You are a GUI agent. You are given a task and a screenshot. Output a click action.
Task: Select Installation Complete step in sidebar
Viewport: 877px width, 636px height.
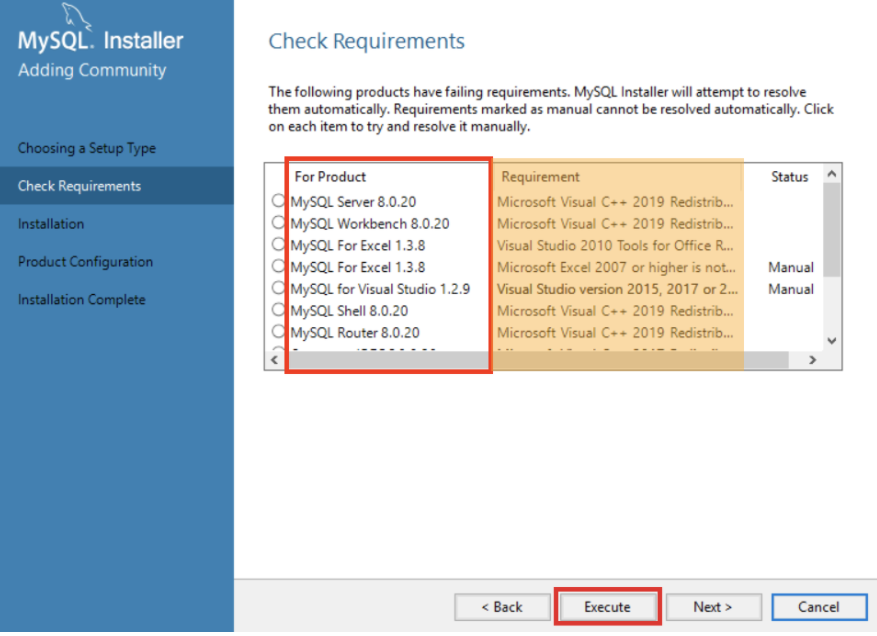(82, 299)
